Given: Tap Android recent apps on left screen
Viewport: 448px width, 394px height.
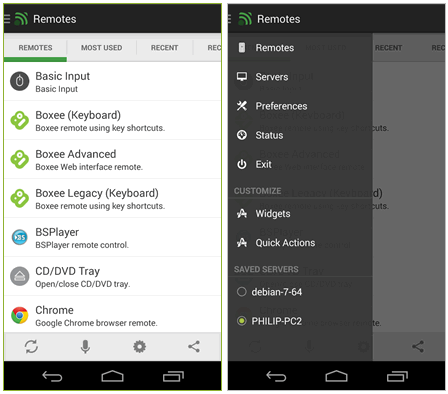Looking at the screenshot, I should point(173,376).
